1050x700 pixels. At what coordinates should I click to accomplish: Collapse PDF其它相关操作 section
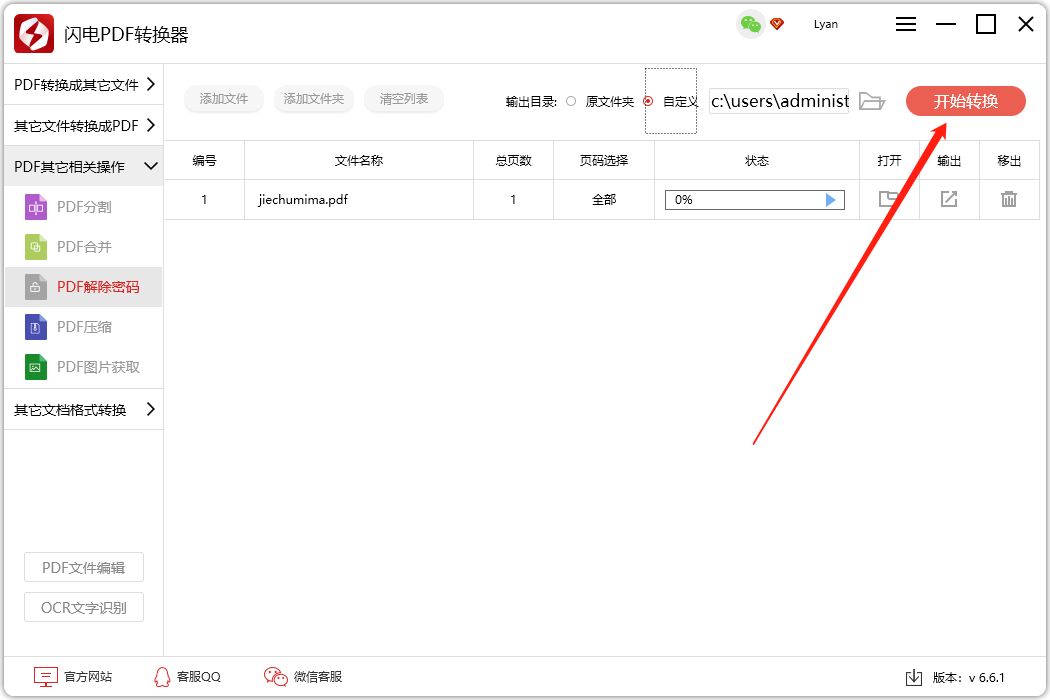pyautogui.click(x=84, y=166)
